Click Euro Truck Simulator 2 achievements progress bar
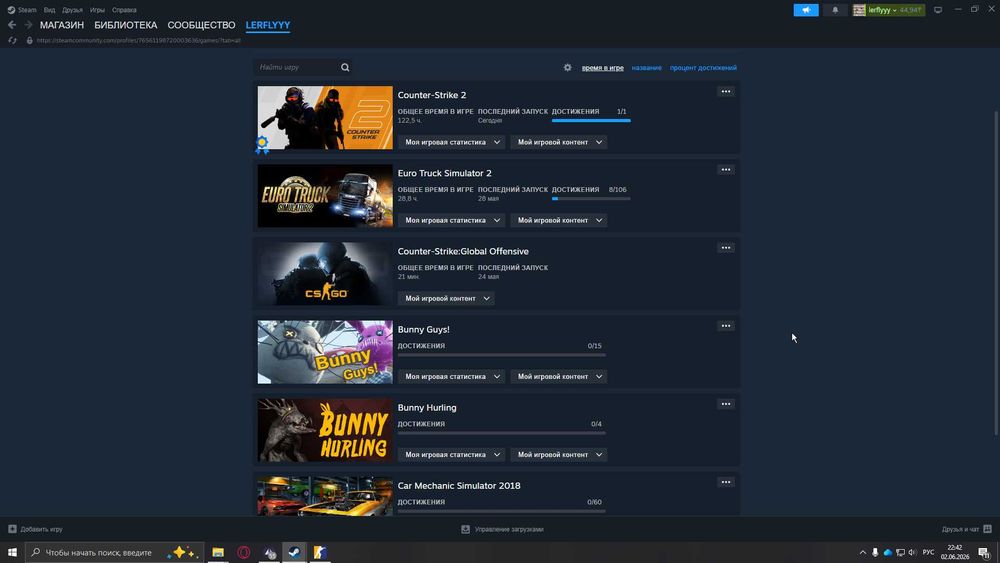The width and height of the screenshot is (1000, 563). click(591, 198)
